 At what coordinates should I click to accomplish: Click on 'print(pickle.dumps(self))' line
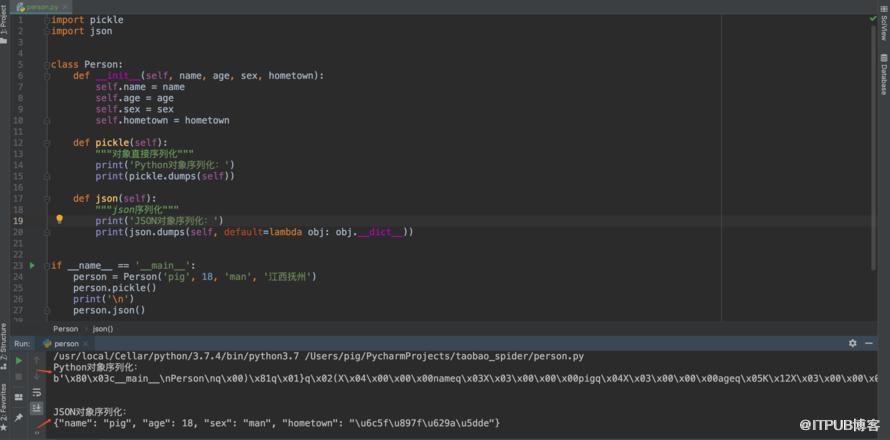(x=165, y=176)
